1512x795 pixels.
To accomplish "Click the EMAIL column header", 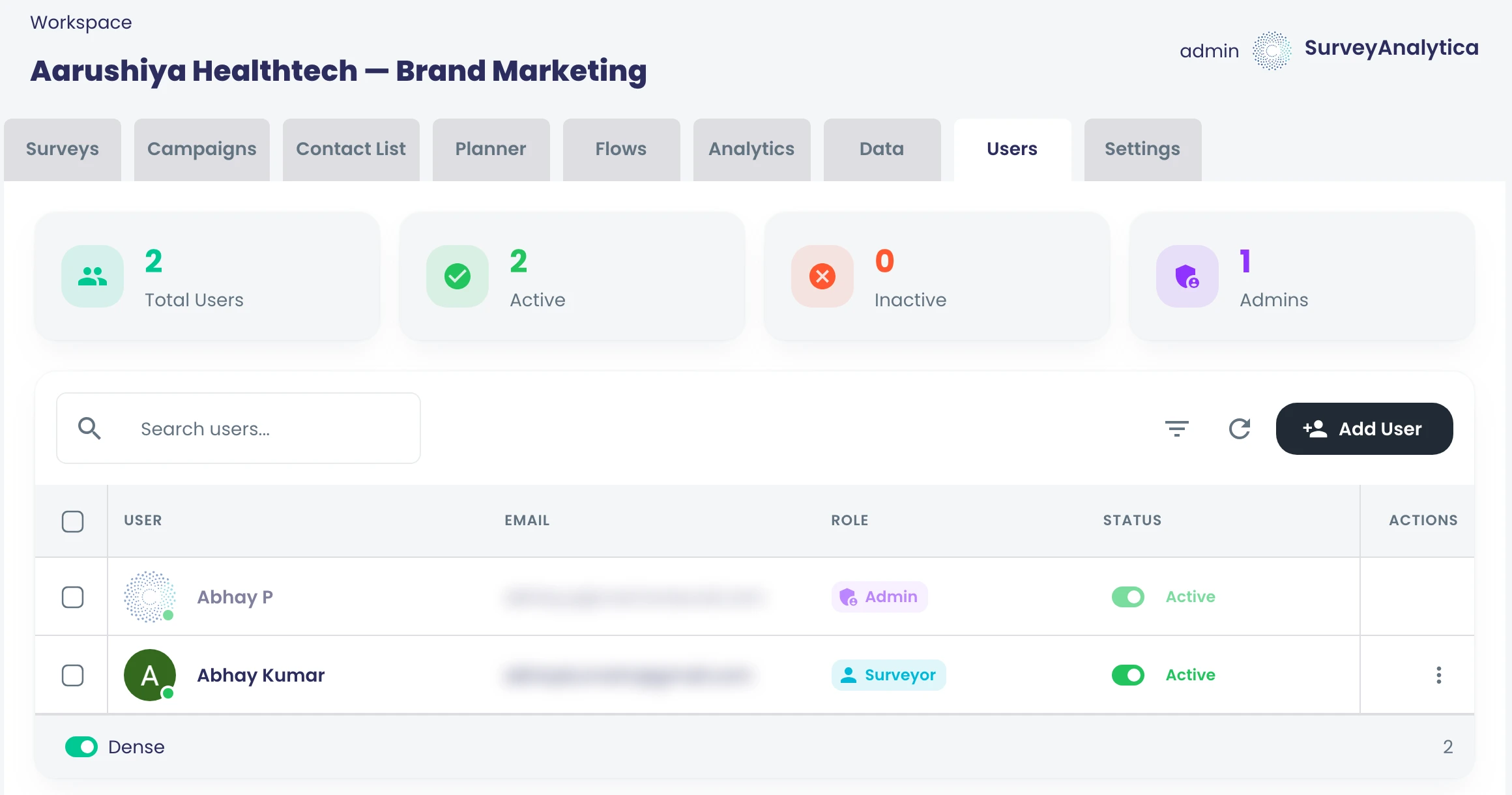I will point(527,521).
